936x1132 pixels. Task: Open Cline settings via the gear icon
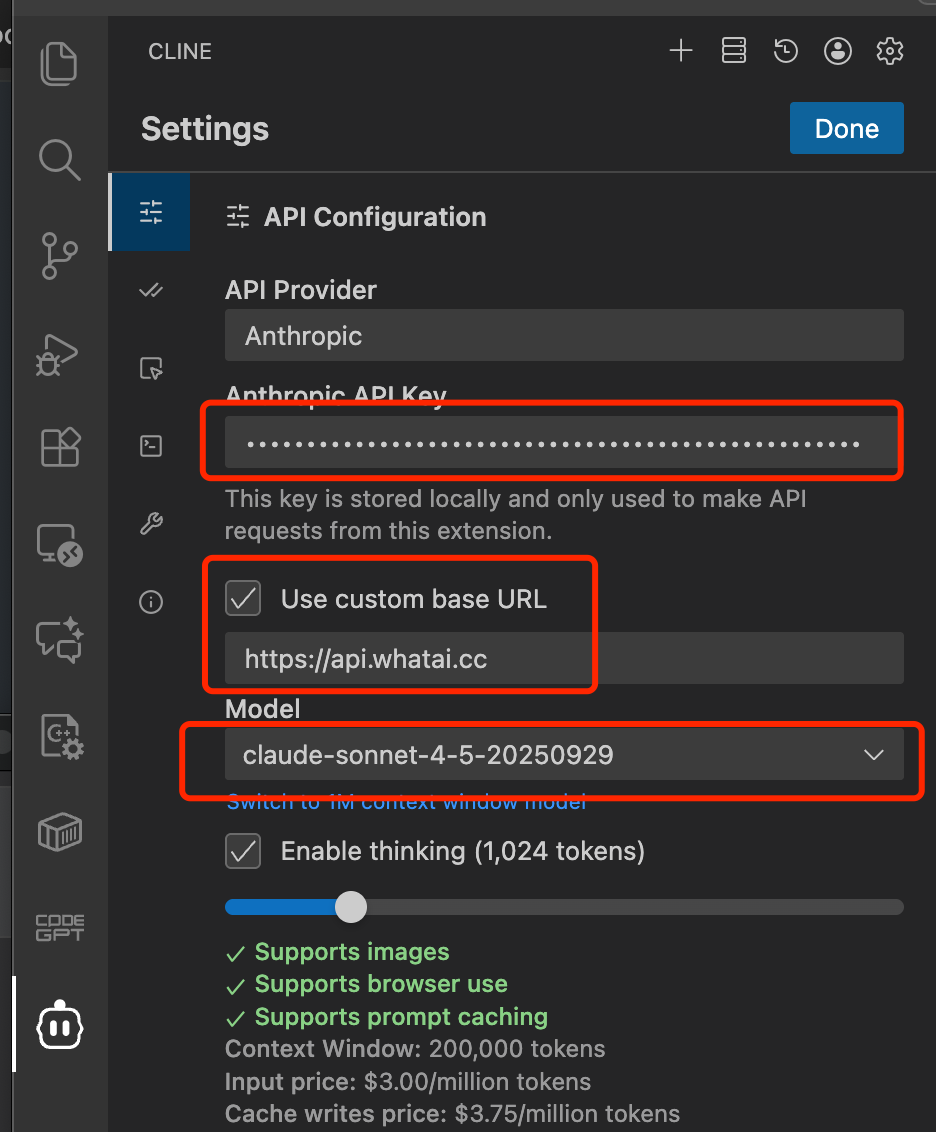889,51
